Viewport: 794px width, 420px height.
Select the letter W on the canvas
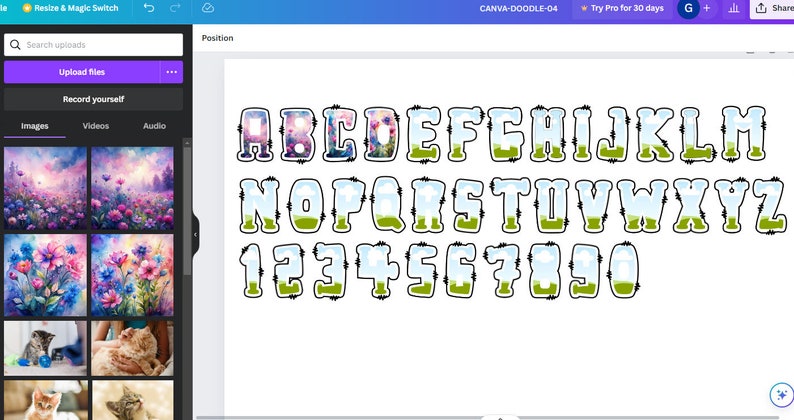[643, 205]
